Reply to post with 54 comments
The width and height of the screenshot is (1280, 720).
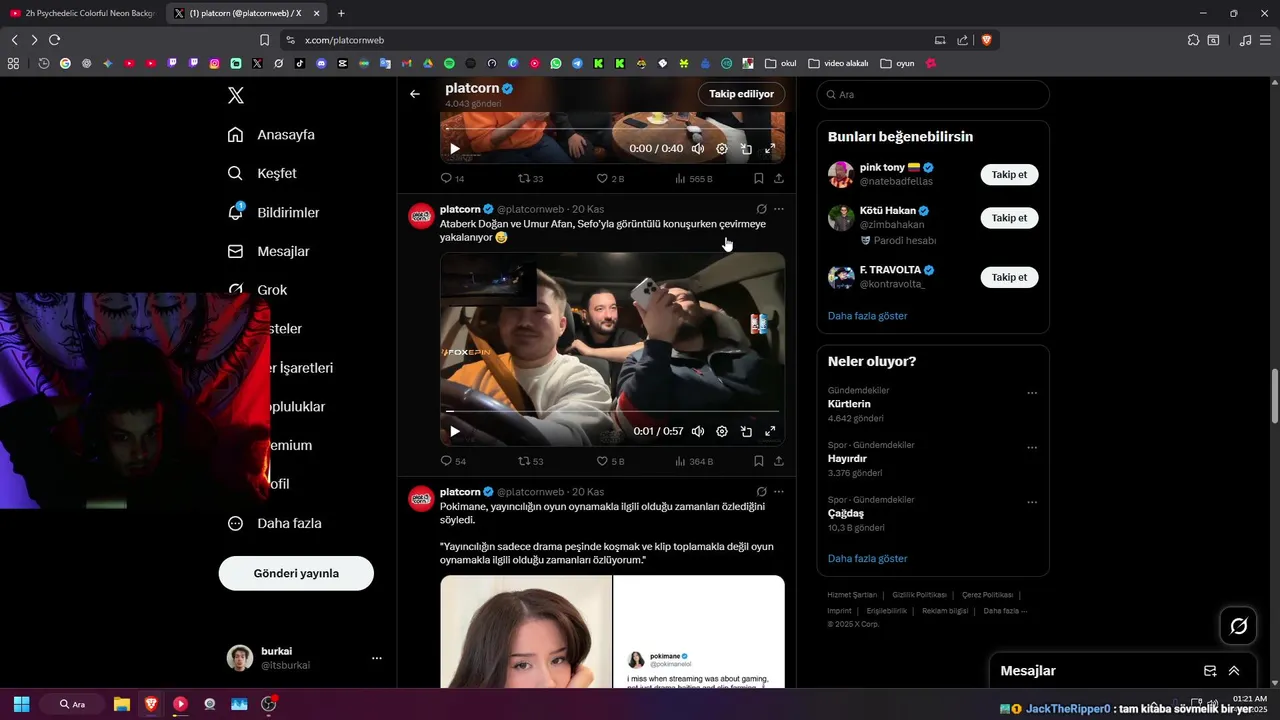[x=453, y=461]
